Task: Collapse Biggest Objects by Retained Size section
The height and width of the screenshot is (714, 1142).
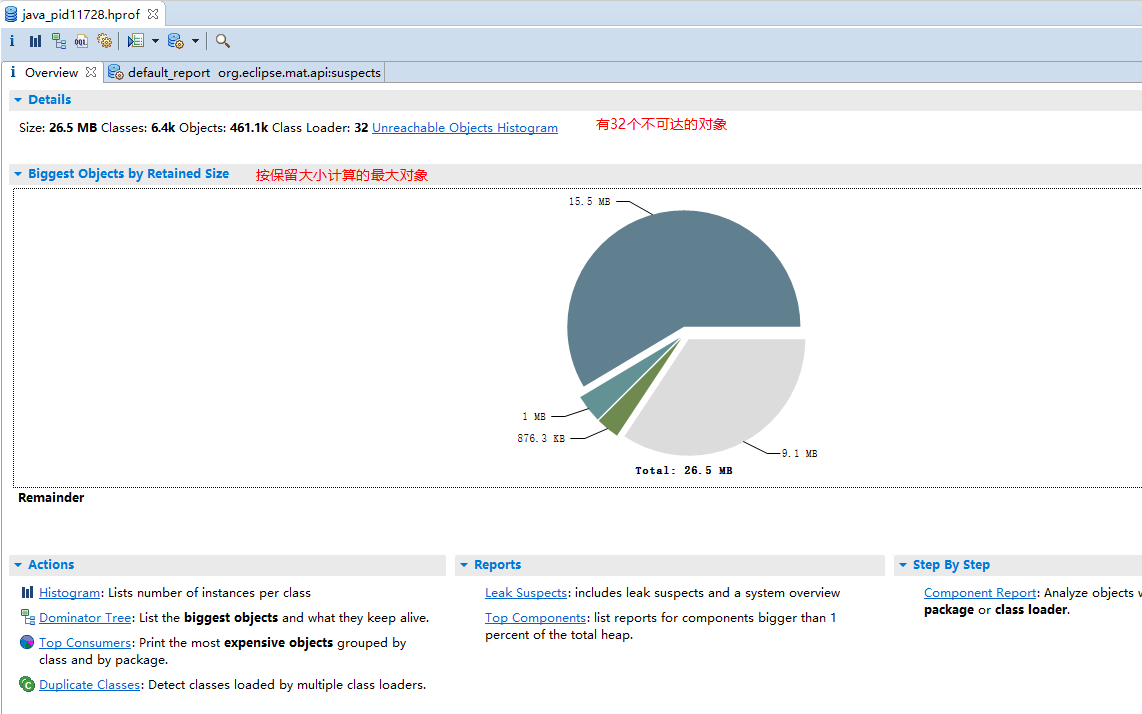Action: [18, 174]
